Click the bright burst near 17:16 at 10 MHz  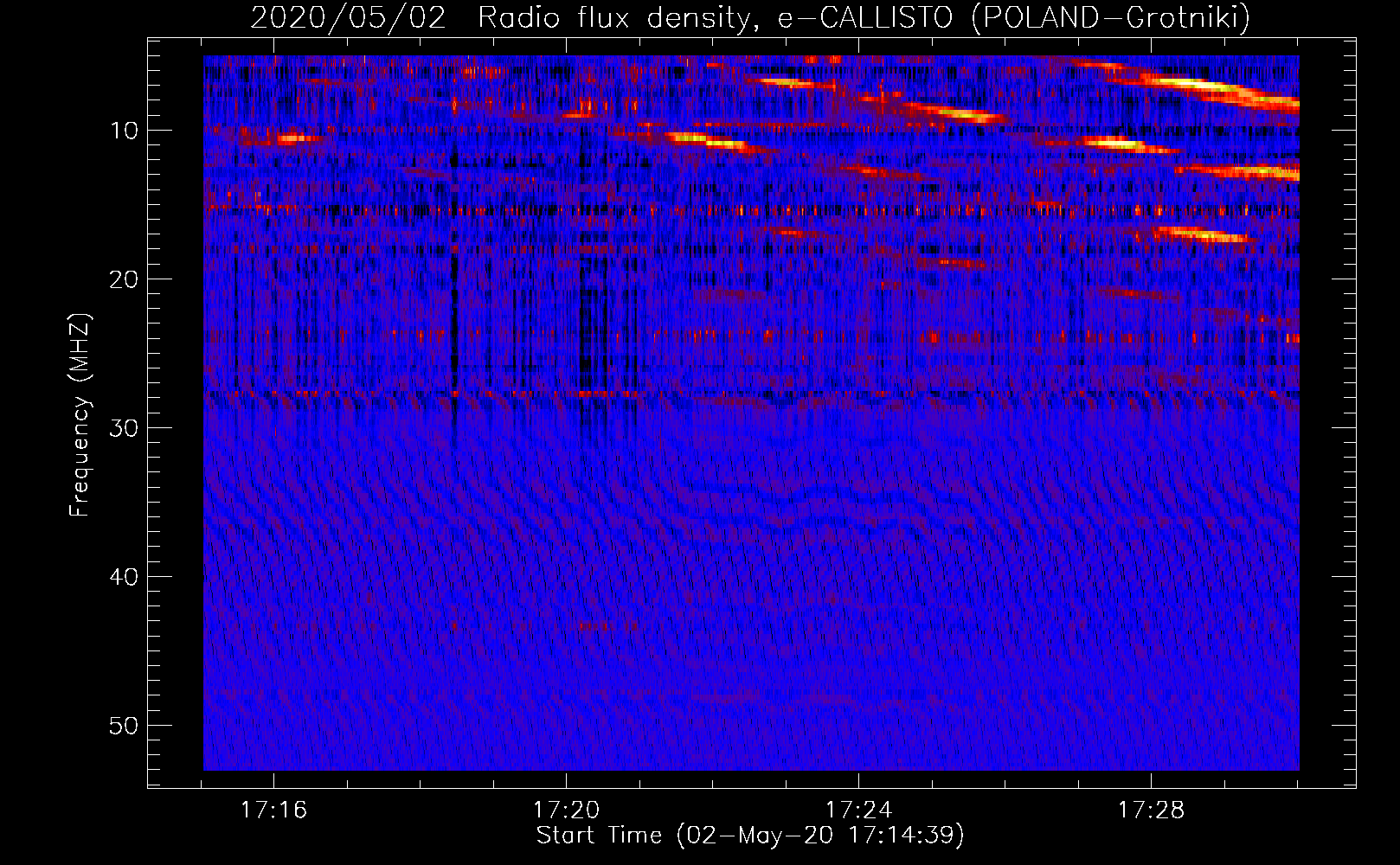click(x=292, y=138)
